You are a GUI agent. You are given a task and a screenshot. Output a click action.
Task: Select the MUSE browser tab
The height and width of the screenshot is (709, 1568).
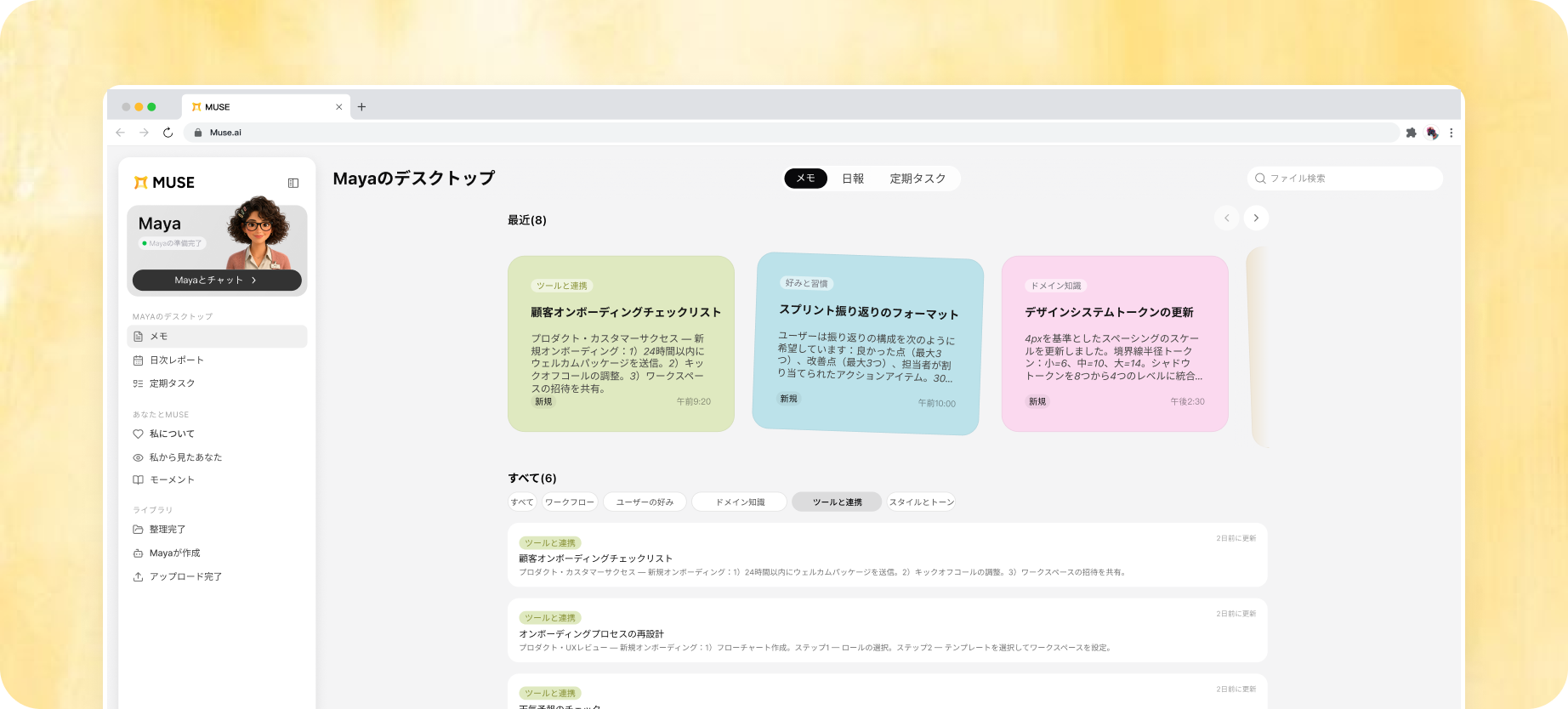[266, 107]
